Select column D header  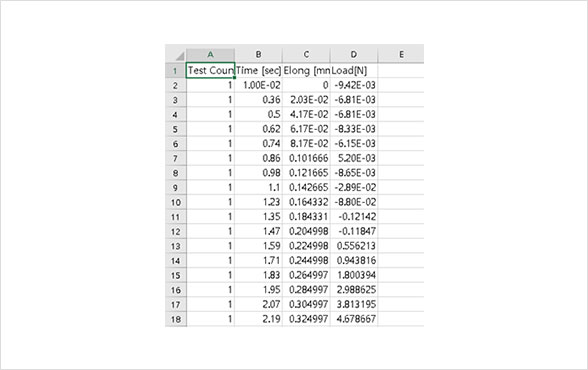pos(354,54)
